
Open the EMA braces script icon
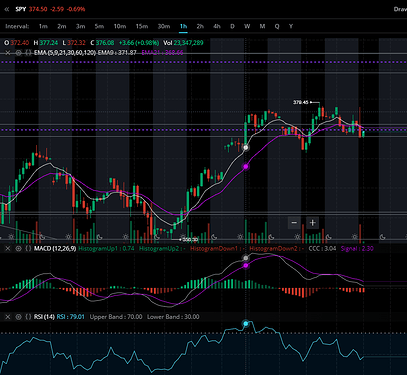point(28,53)
